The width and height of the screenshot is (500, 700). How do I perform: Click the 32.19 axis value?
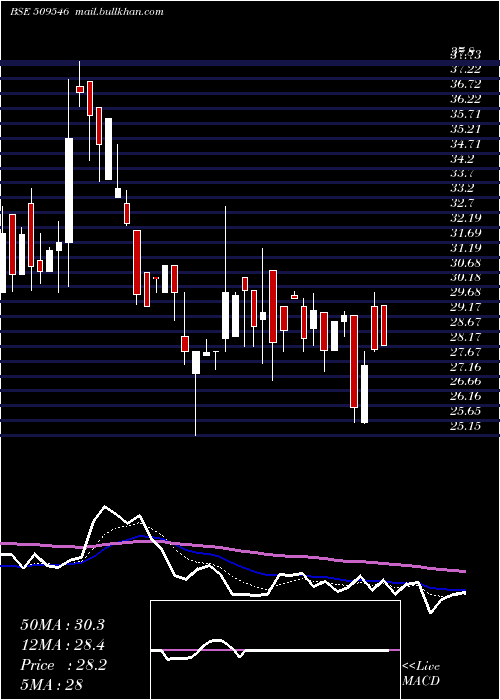point(466,218)
